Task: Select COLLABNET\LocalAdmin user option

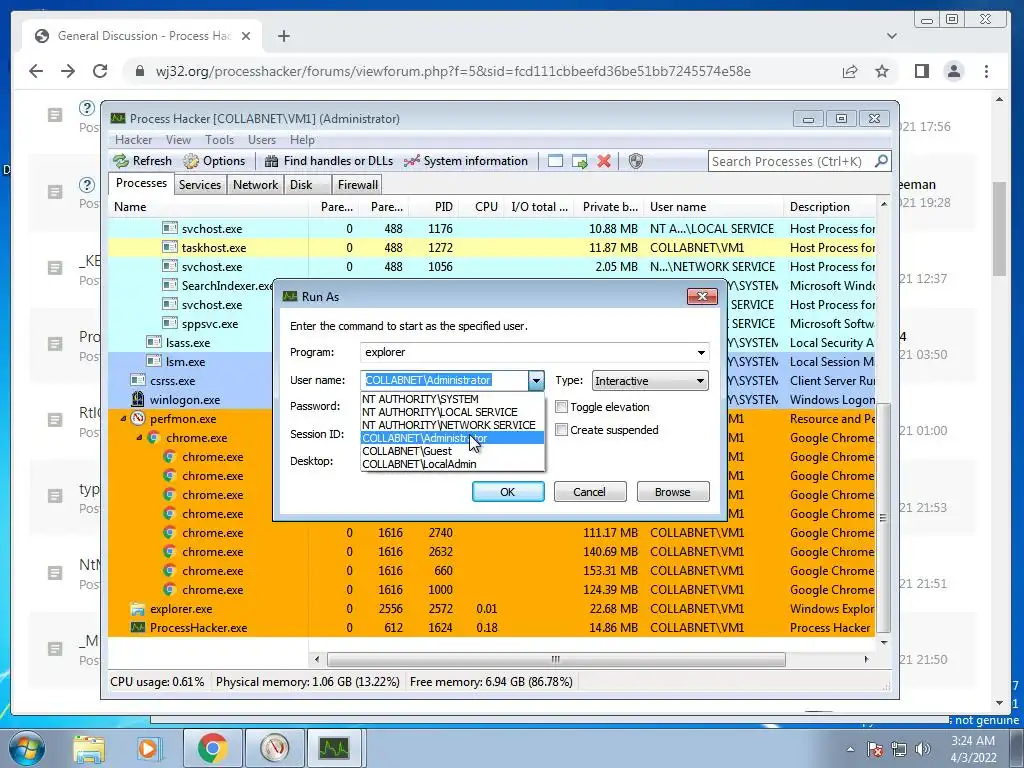Action: click(453, 464)
